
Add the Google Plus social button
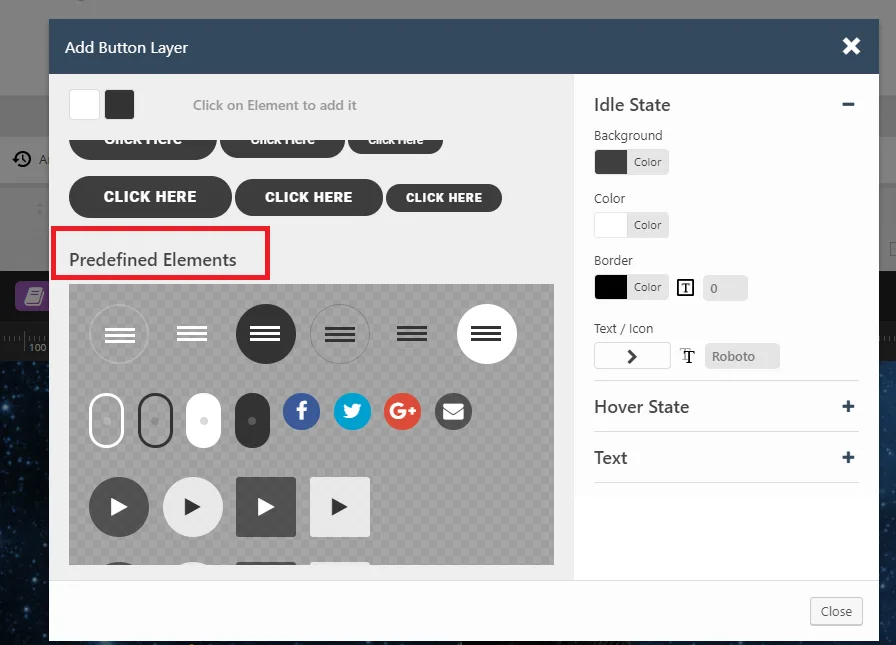click(402, 411)
